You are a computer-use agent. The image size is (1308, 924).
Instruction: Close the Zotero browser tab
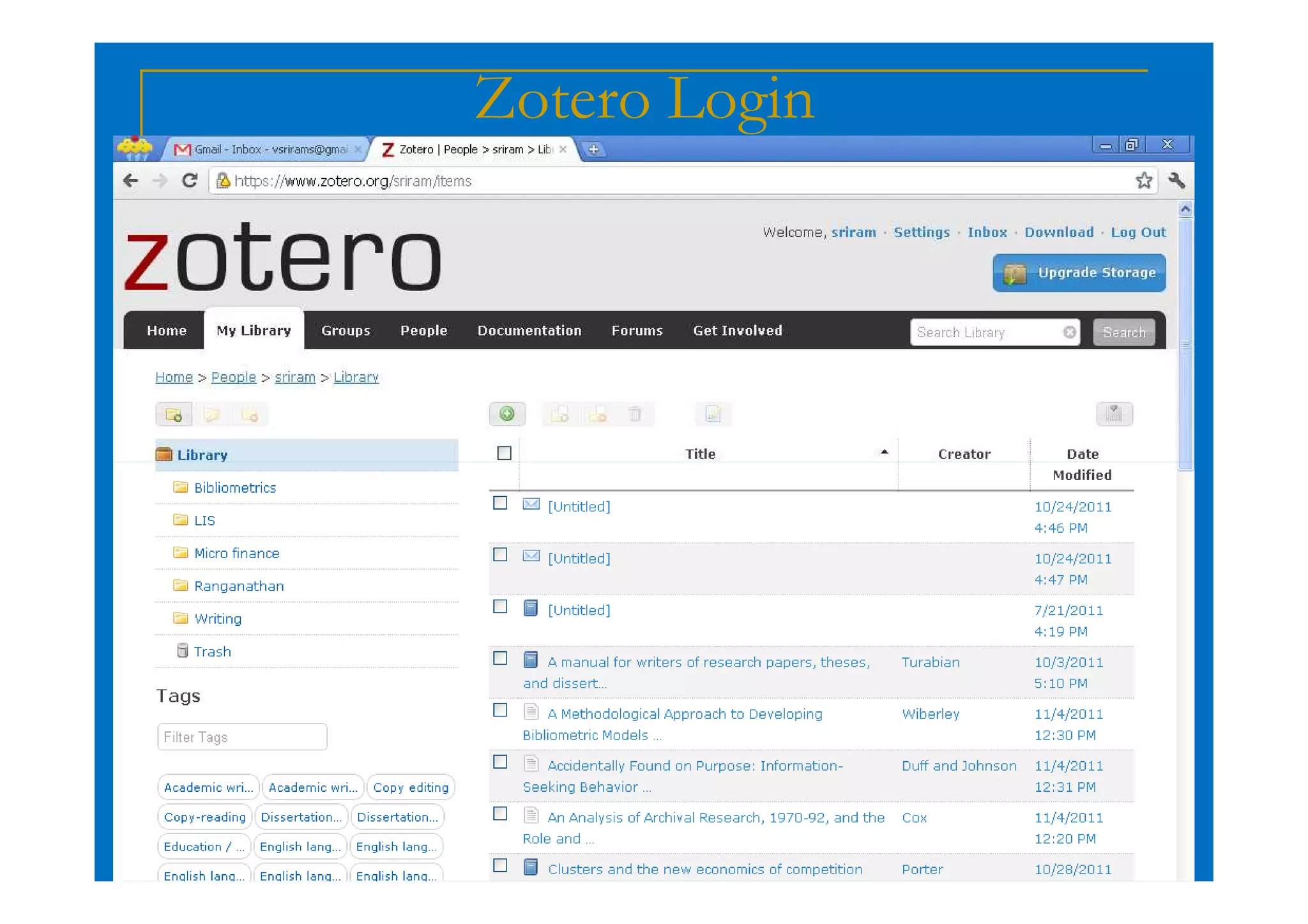(563, 149)
